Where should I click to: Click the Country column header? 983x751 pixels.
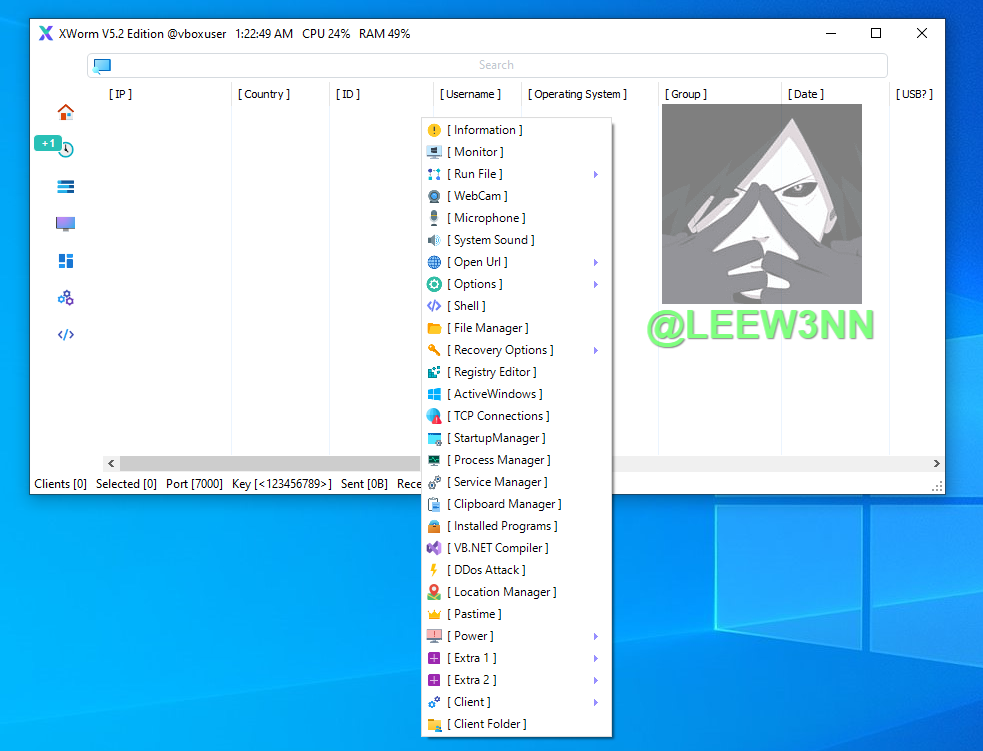click(264, 94)
